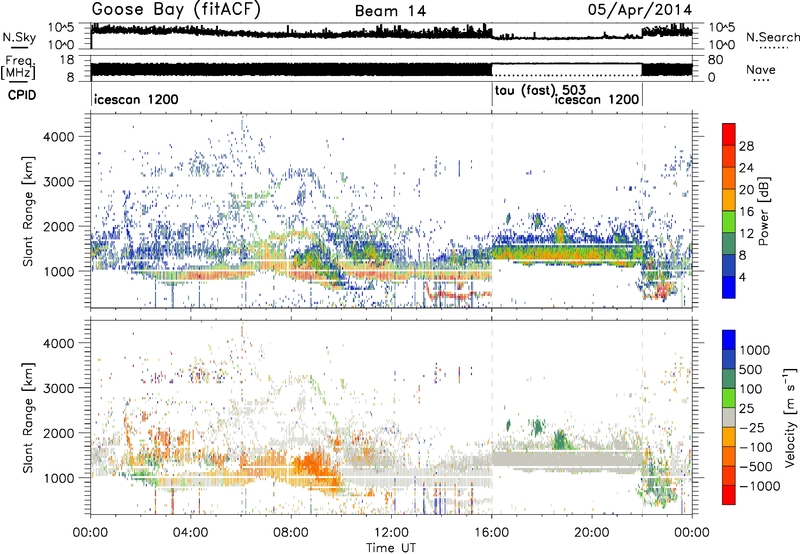Click the "100" label on Velocity color bar
This screenshot has height=554, width=800.
[749, 389]
